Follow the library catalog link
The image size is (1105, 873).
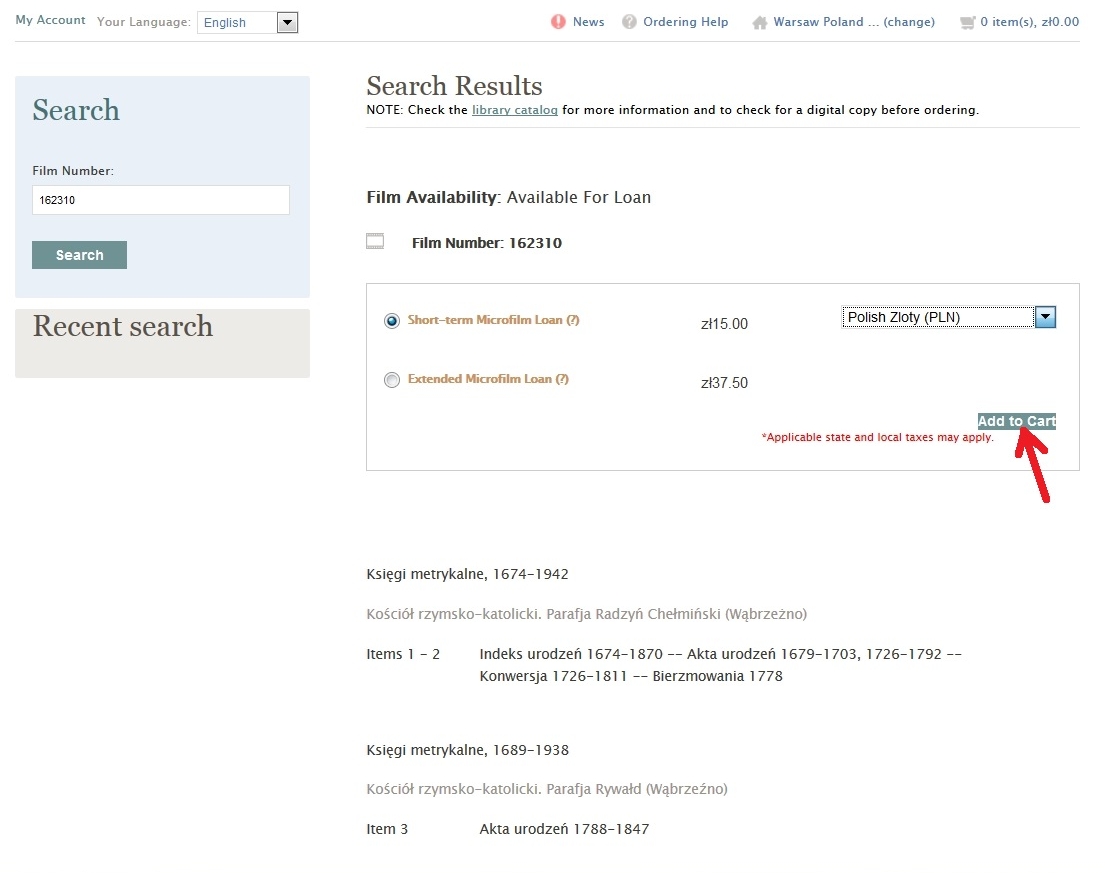click(x=514, y=110)
